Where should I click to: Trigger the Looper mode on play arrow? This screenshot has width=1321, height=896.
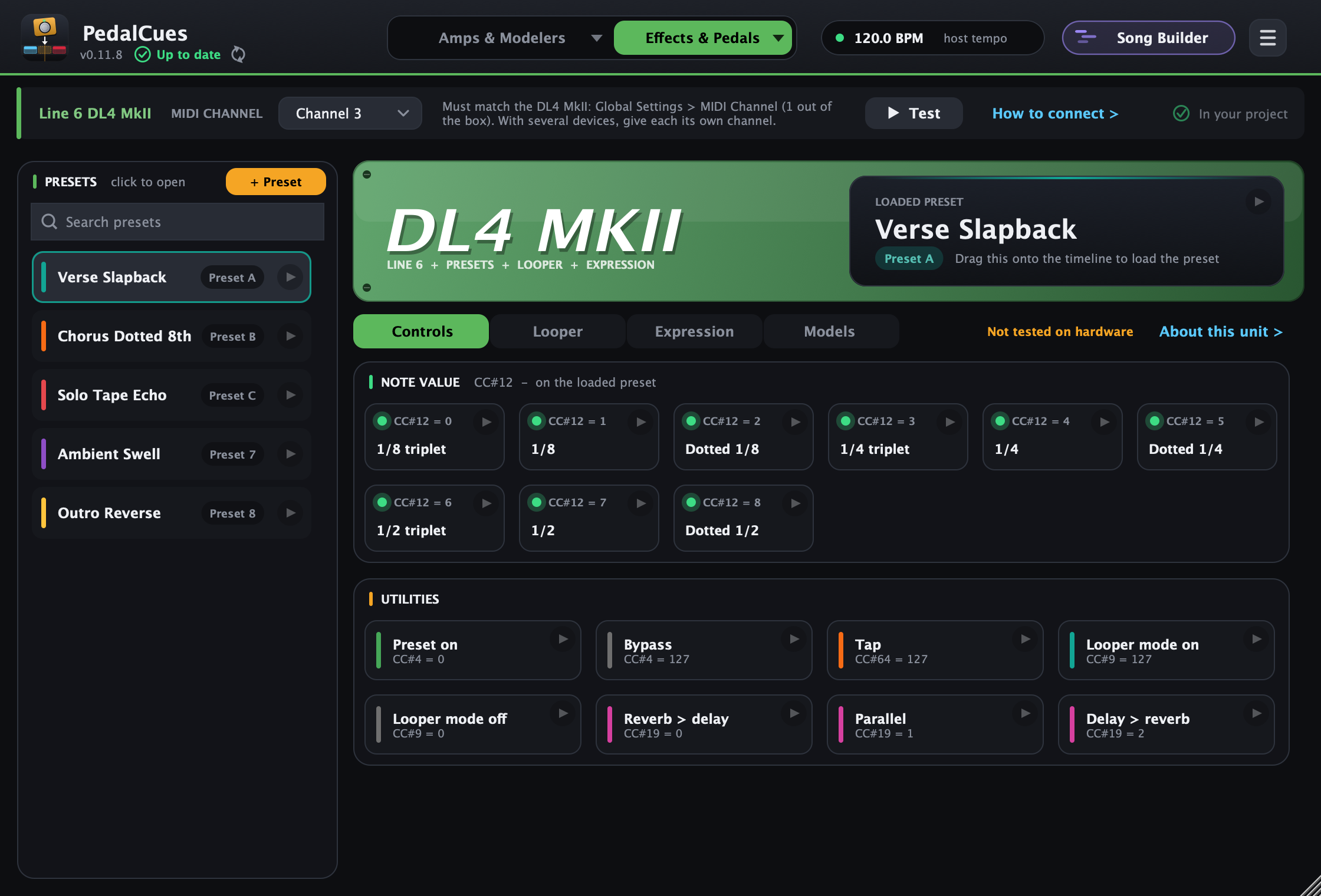[x=1257, y=639]
